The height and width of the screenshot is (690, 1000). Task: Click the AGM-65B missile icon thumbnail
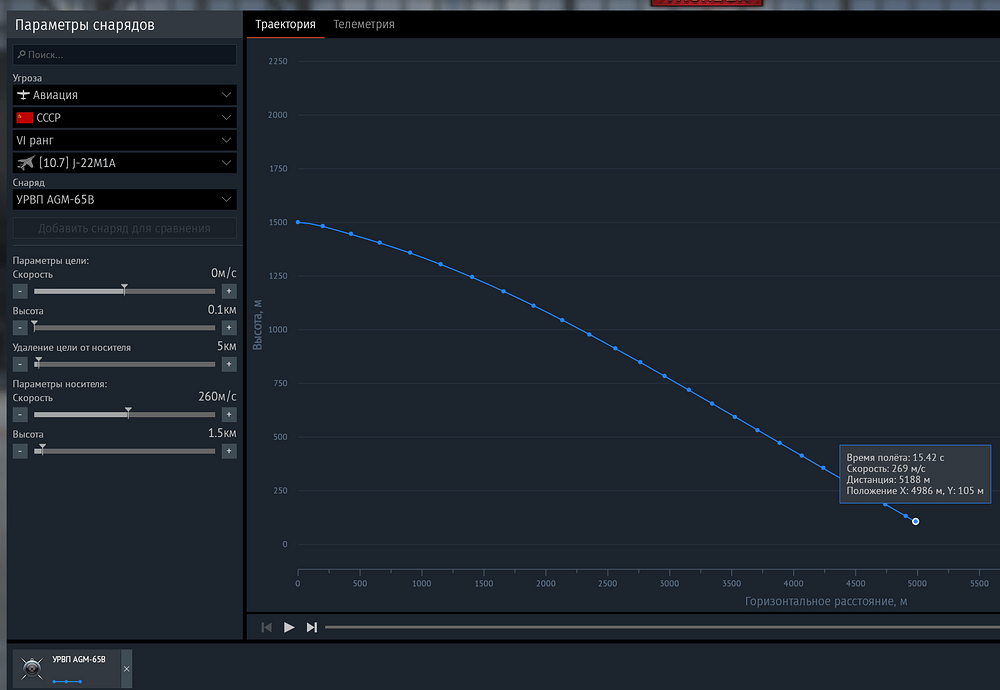coord(32,668)
